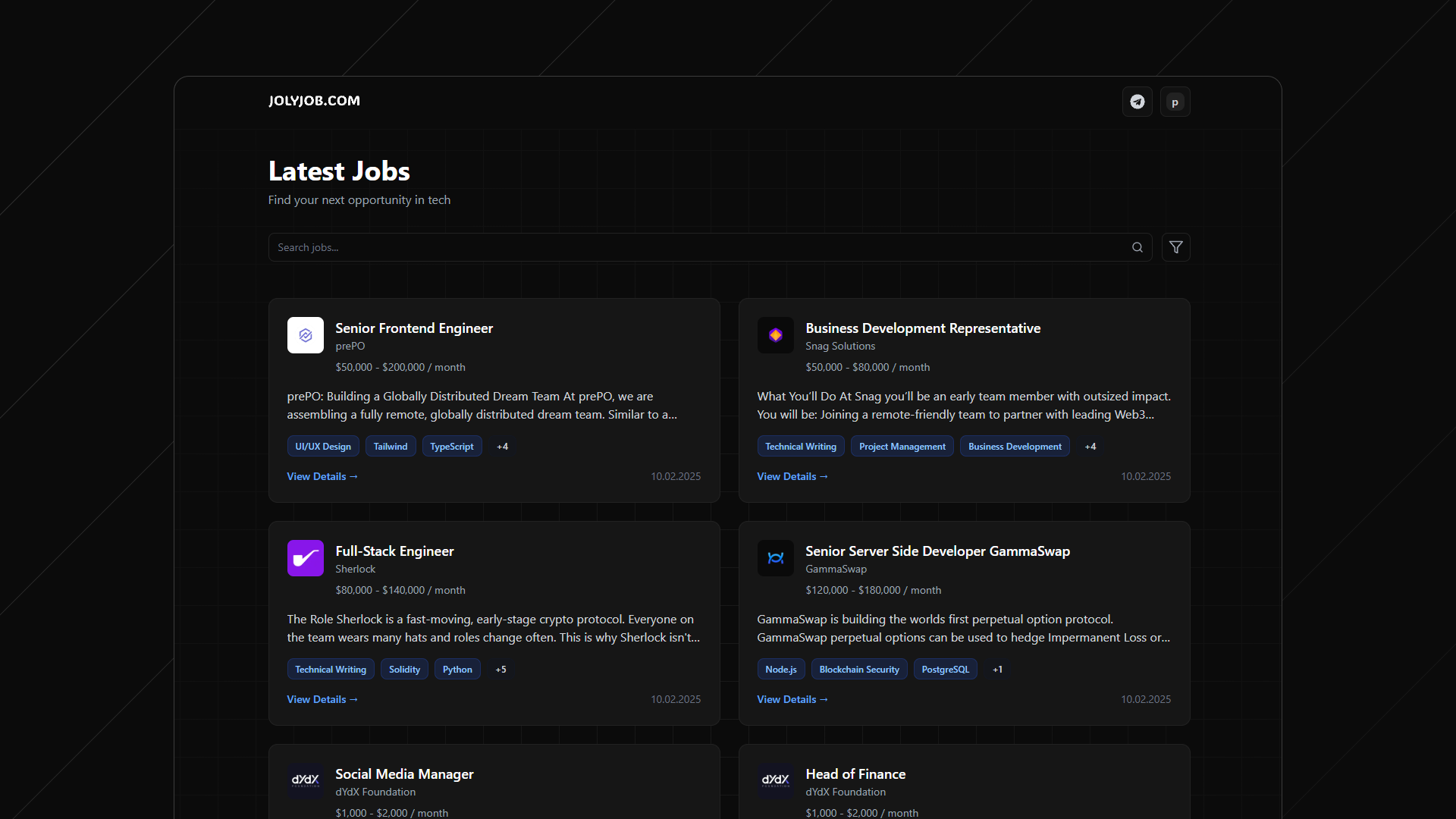The height and width of the screenshot is (819, 1456).
Task: Select the PostgreSQL tag
Action: (x=946, y=670)
